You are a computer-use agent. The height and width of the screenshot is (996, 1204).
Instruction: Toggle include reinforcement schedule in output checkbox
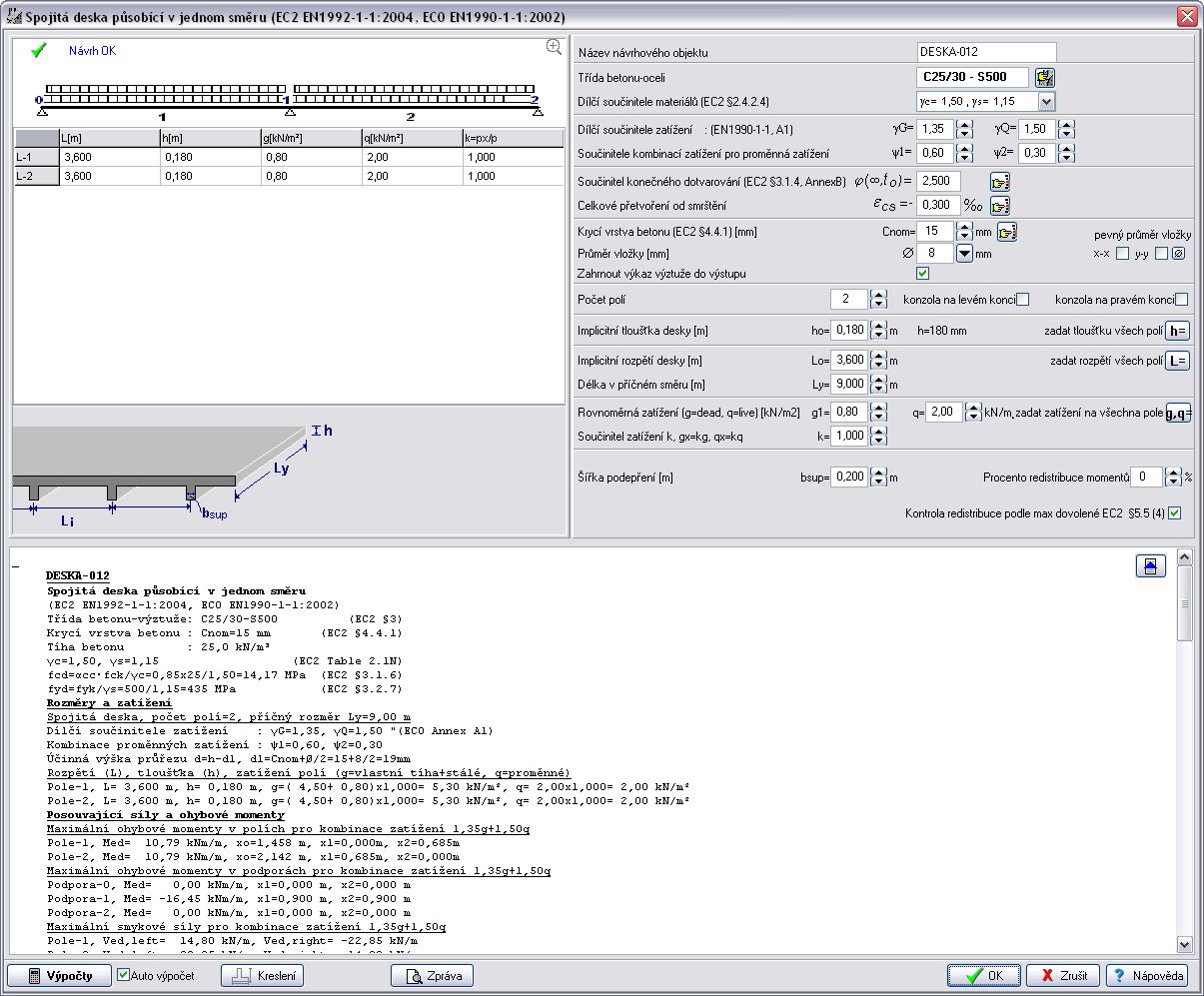922,273
